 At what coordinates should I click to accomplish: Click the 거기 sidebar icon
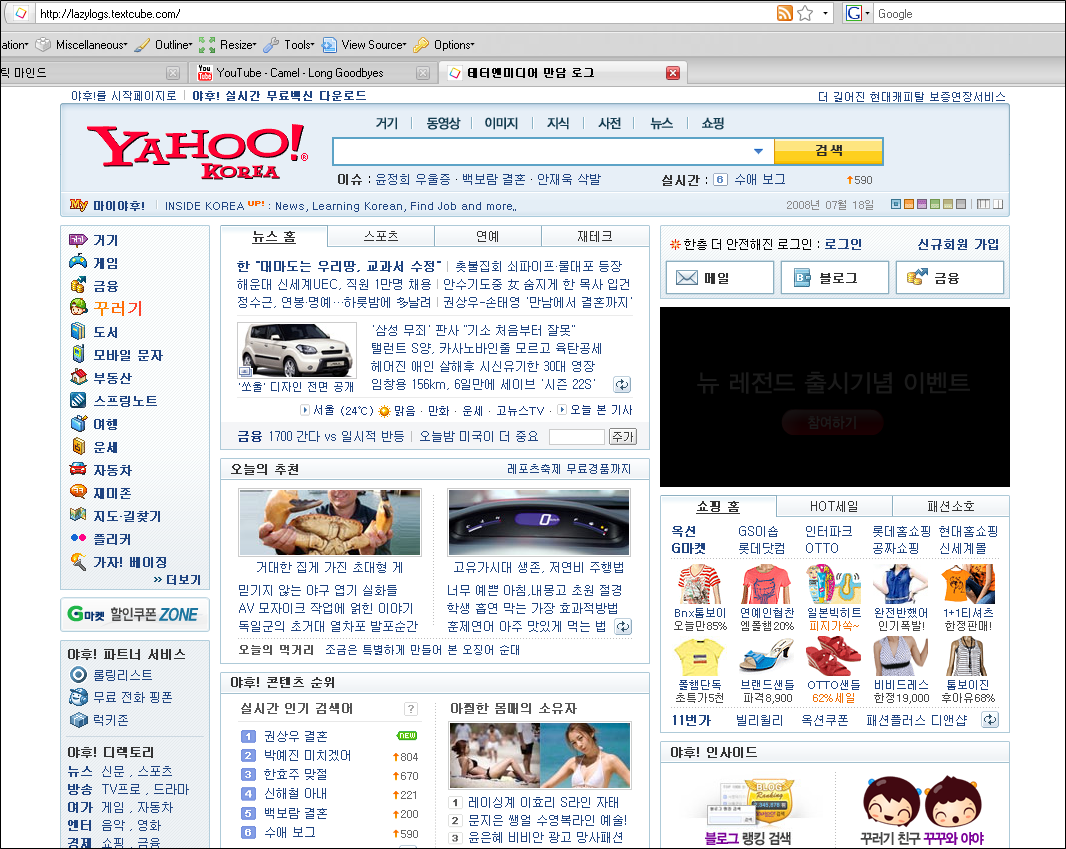(x=78, y=239)
